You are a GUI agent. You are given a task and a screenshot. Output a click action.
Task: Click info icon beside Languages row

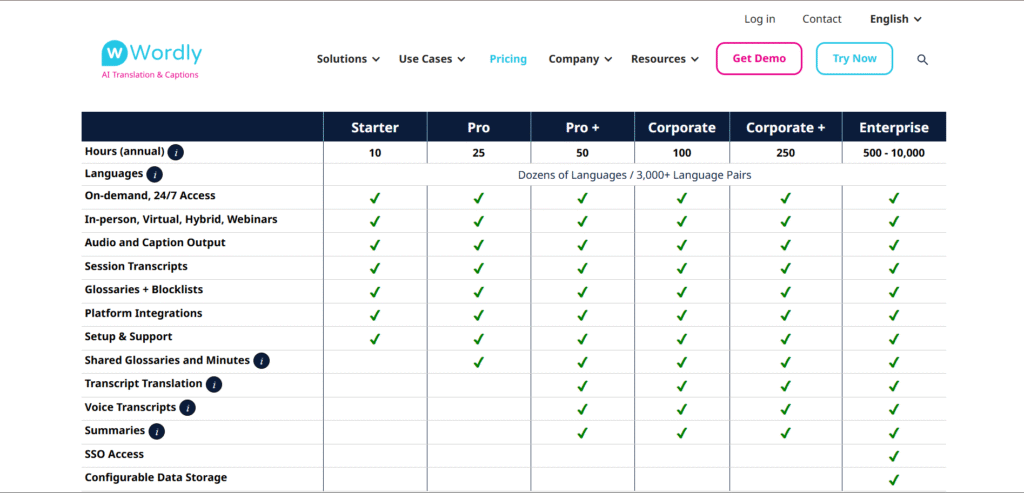coord(155,175)
